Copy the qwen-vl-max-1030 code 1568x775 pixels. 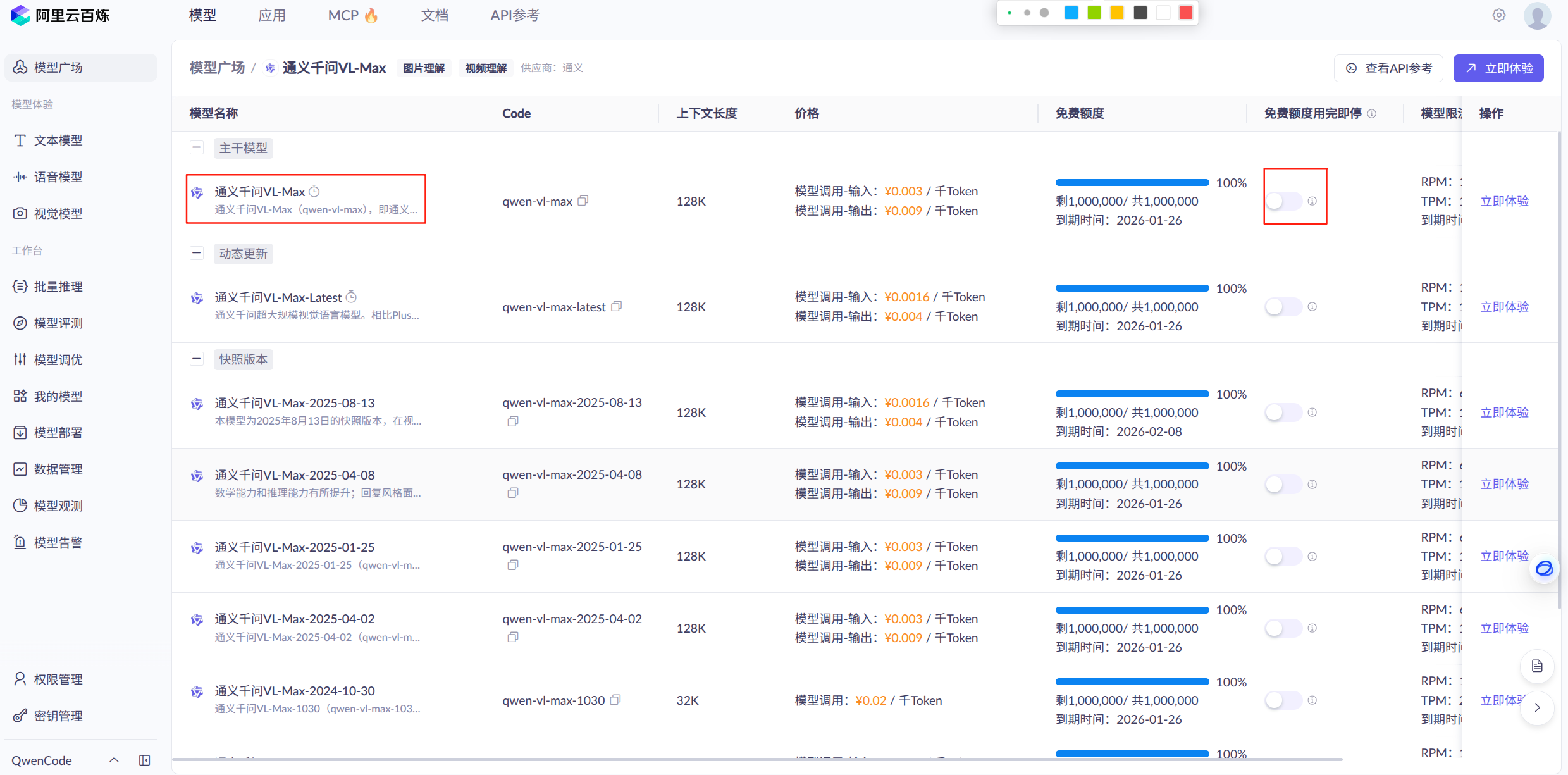click(615, 700)
